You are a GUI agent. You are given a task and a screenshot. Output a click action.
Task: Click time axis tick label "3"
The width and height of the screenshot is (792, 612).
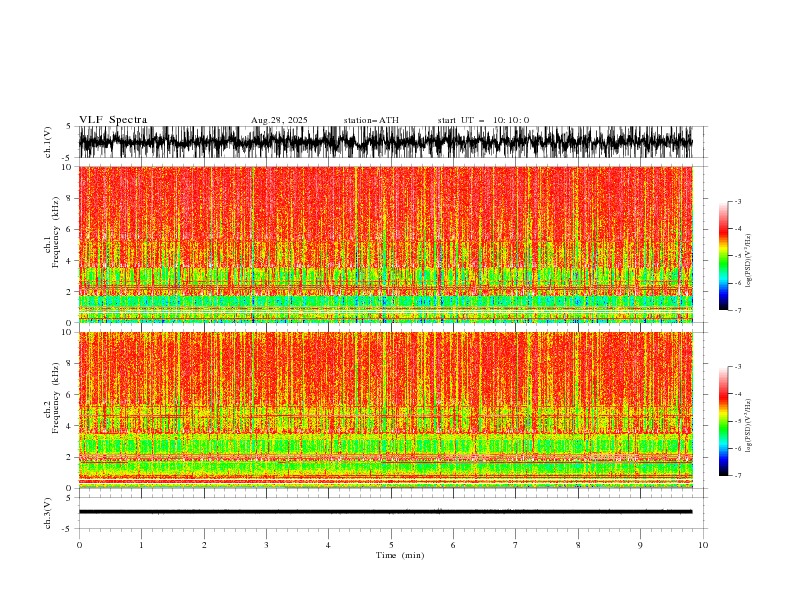pyautogui.click(x=266, y=545)
